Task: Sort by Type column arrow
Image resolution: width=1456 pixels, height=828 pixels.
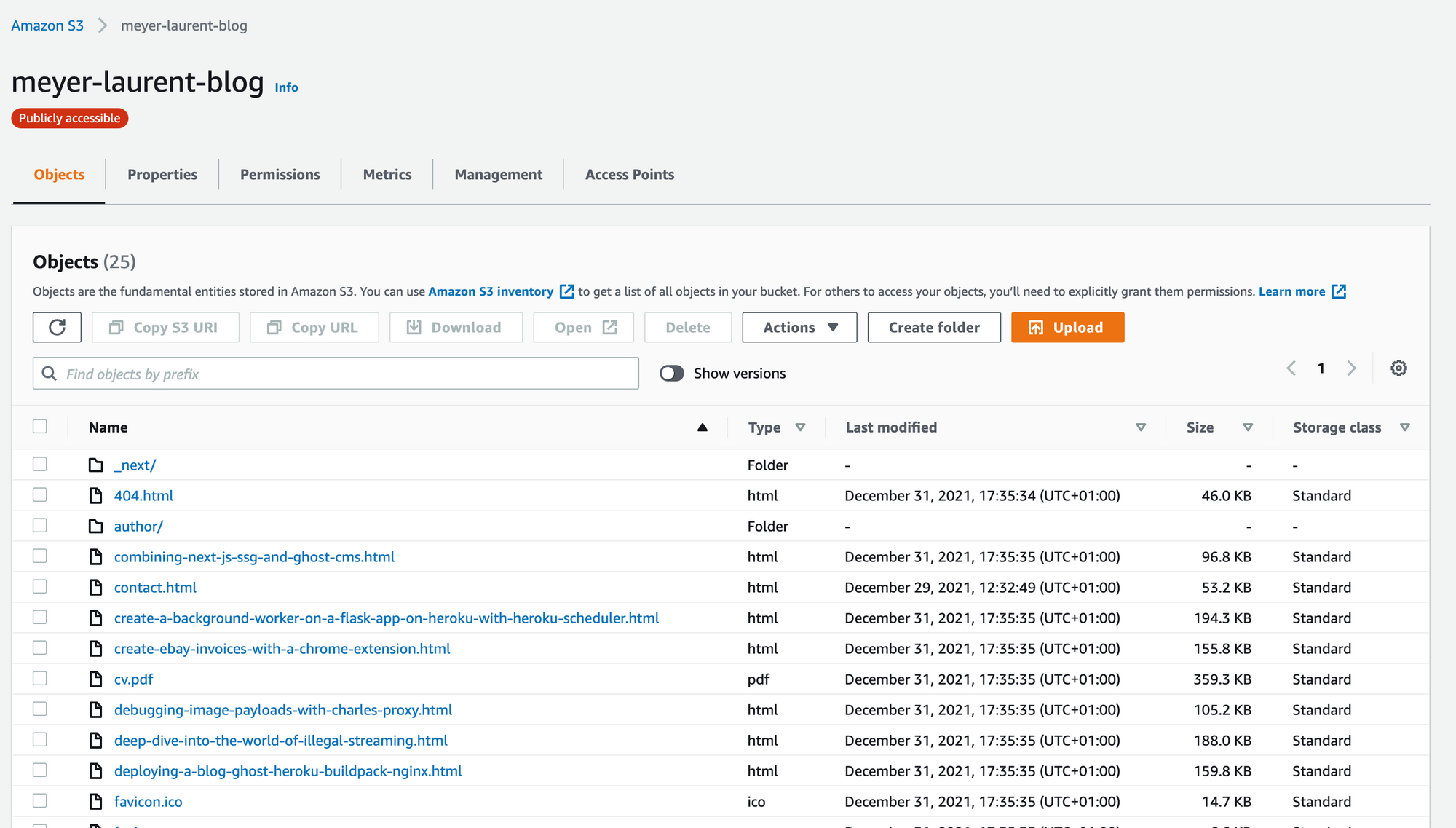Action: tap(800, 427)
